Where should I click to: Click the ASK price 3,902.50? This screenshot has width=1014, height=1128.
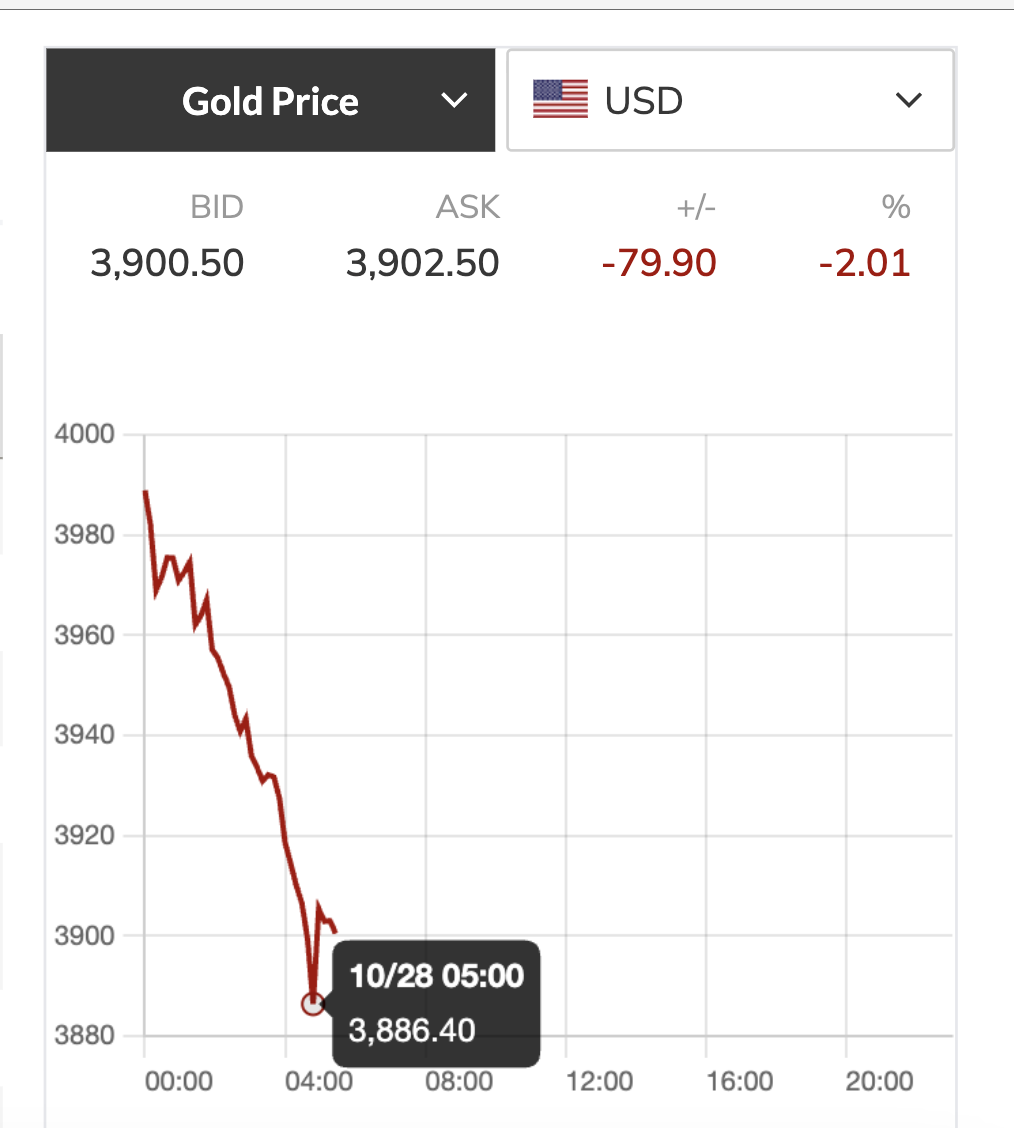click(423, 263)
